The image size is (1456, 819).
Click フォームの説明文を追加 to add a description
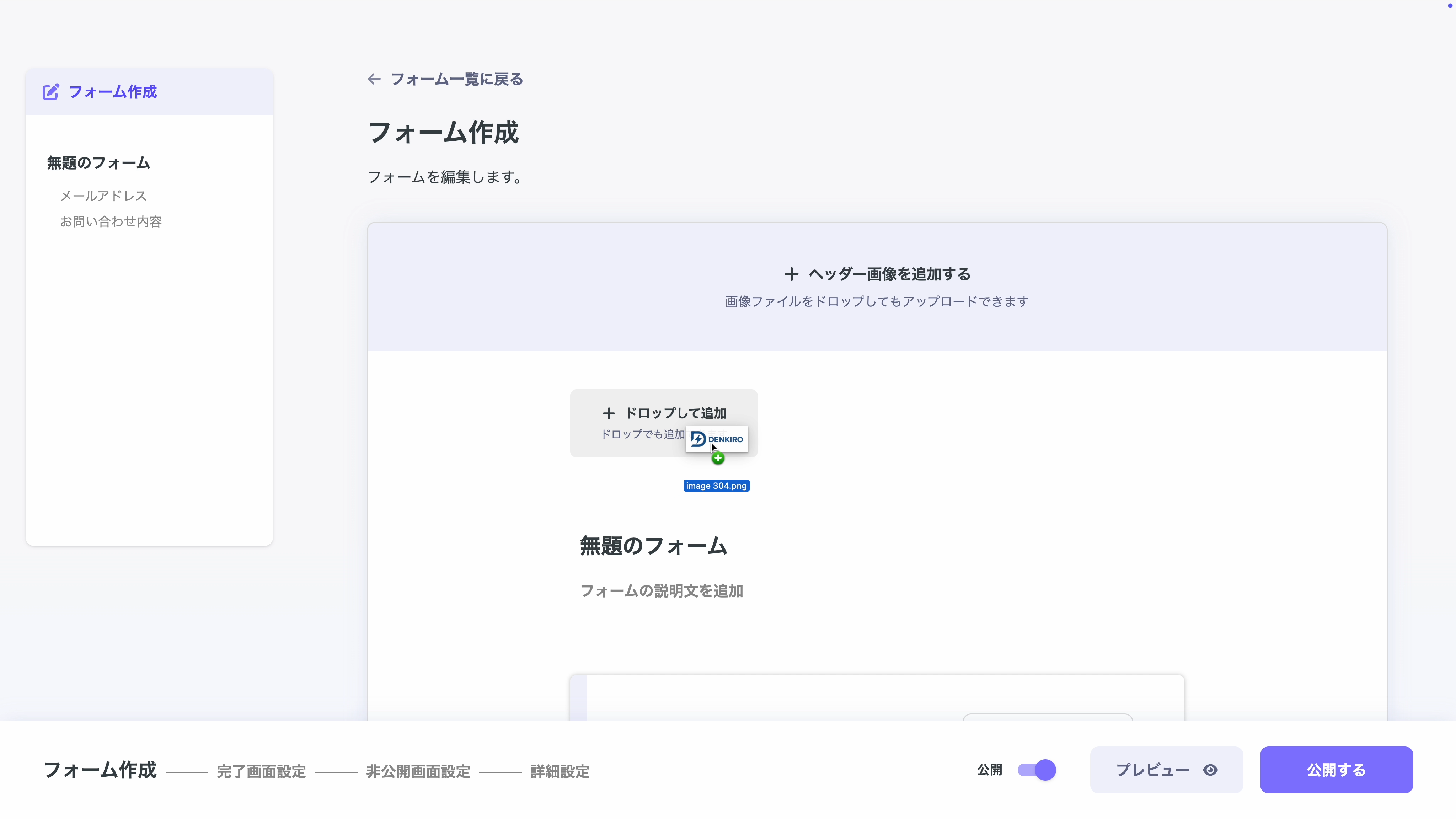click(661, 591)
